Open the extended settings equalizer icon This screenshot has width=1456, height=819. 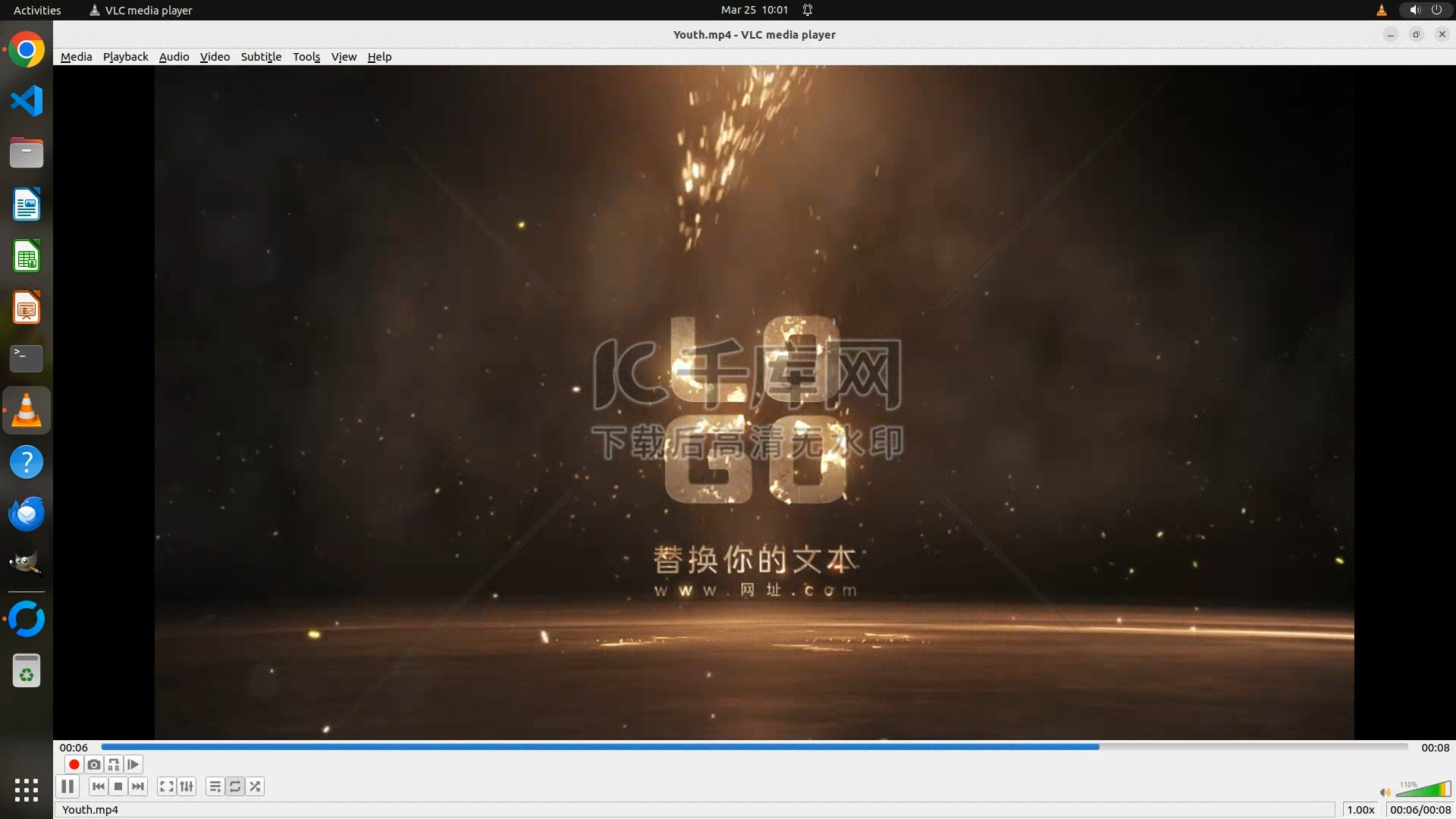click(x=187, y=786)
